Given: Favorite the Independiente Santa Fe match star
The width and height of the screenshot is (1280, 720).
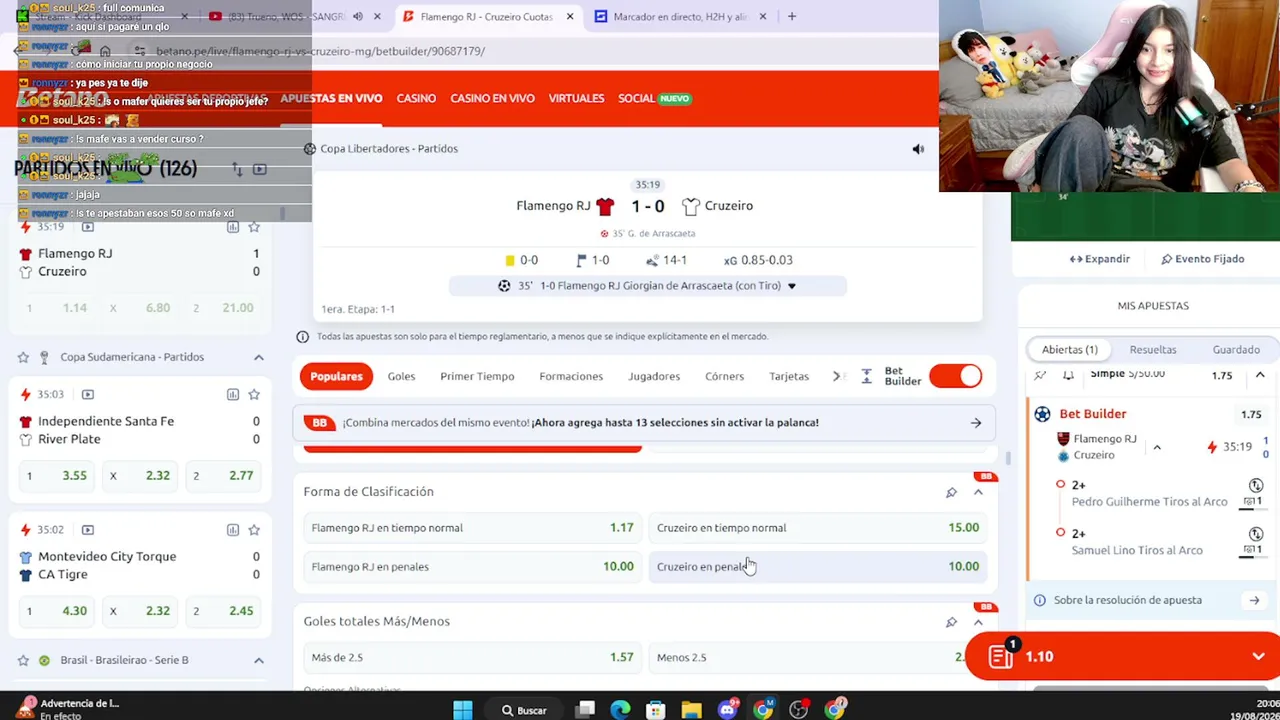Looking at the screenshot, I should [254, 395].
